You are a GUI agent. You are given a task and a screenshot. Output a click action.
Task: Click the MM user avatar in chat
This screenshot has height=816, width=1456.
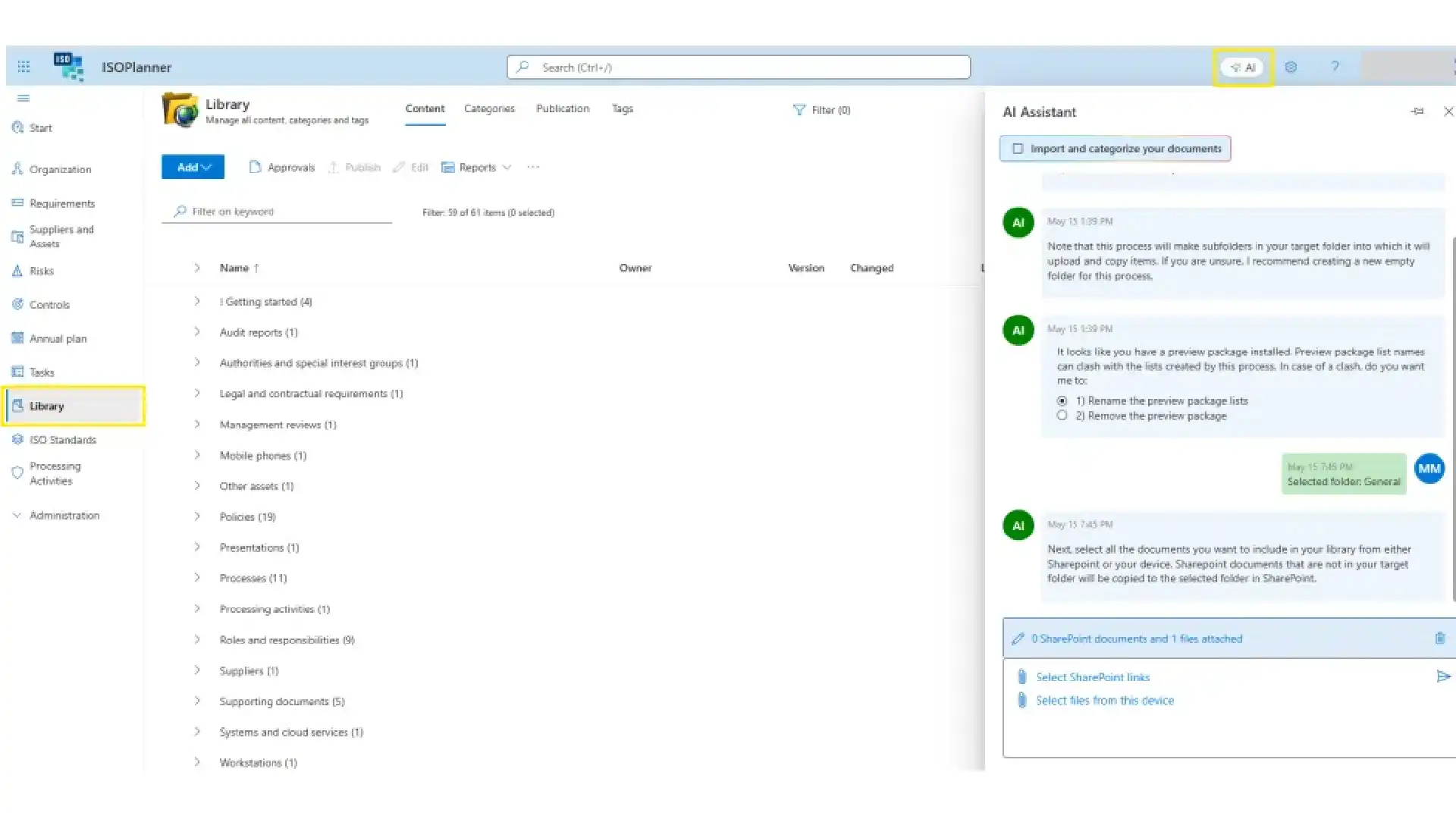(1429, 469)
